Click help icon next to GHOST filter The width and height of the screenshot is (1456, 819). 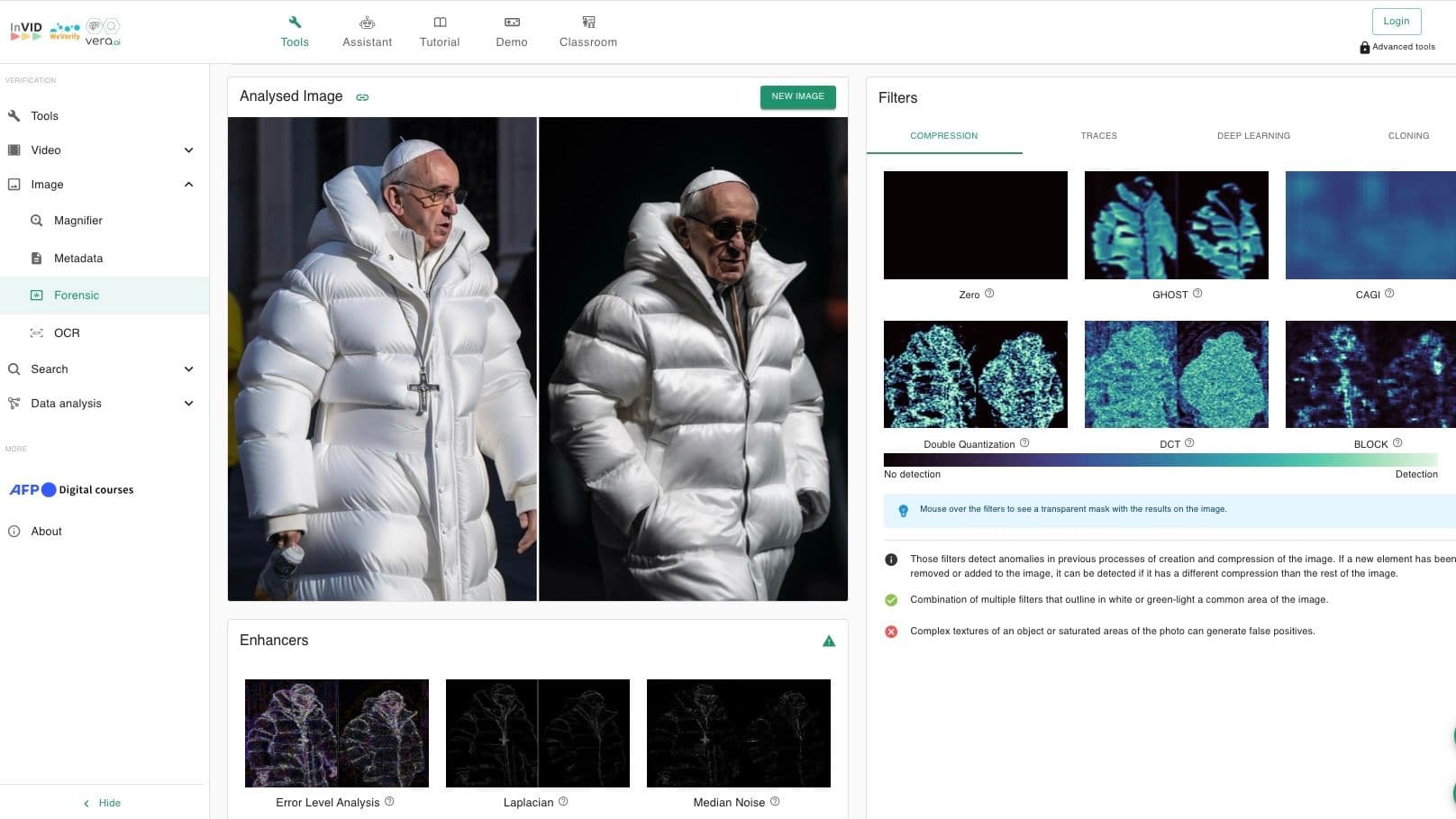coord(1197,294)
